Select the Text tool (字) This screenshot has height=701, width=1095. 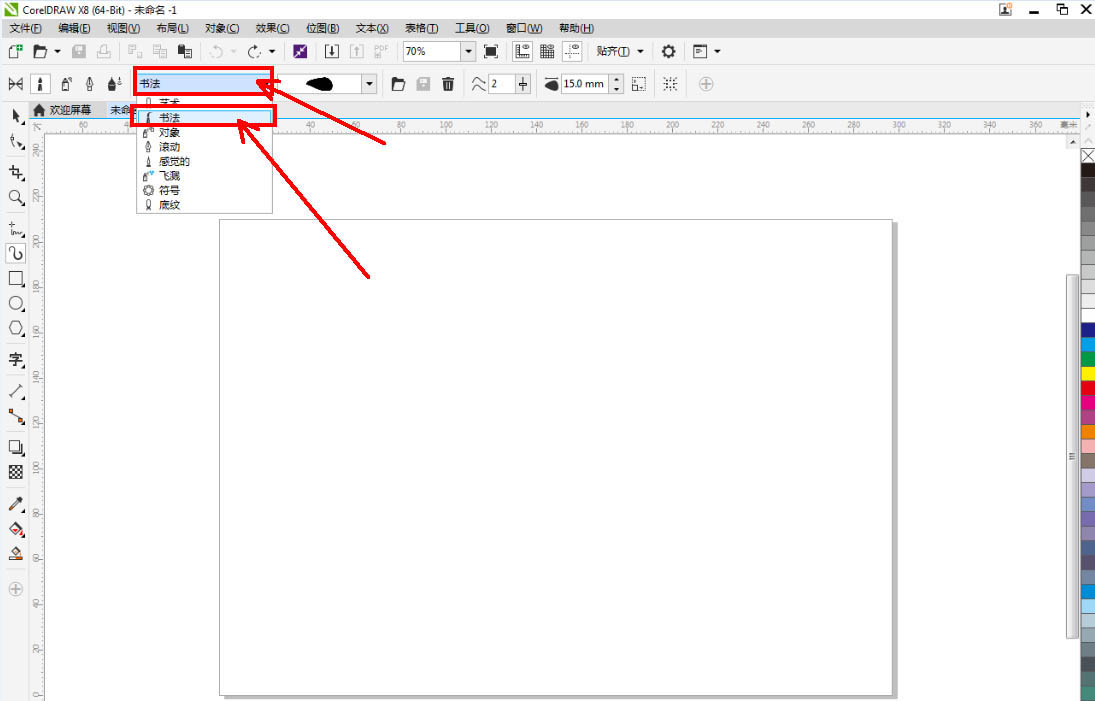point(16,360)
